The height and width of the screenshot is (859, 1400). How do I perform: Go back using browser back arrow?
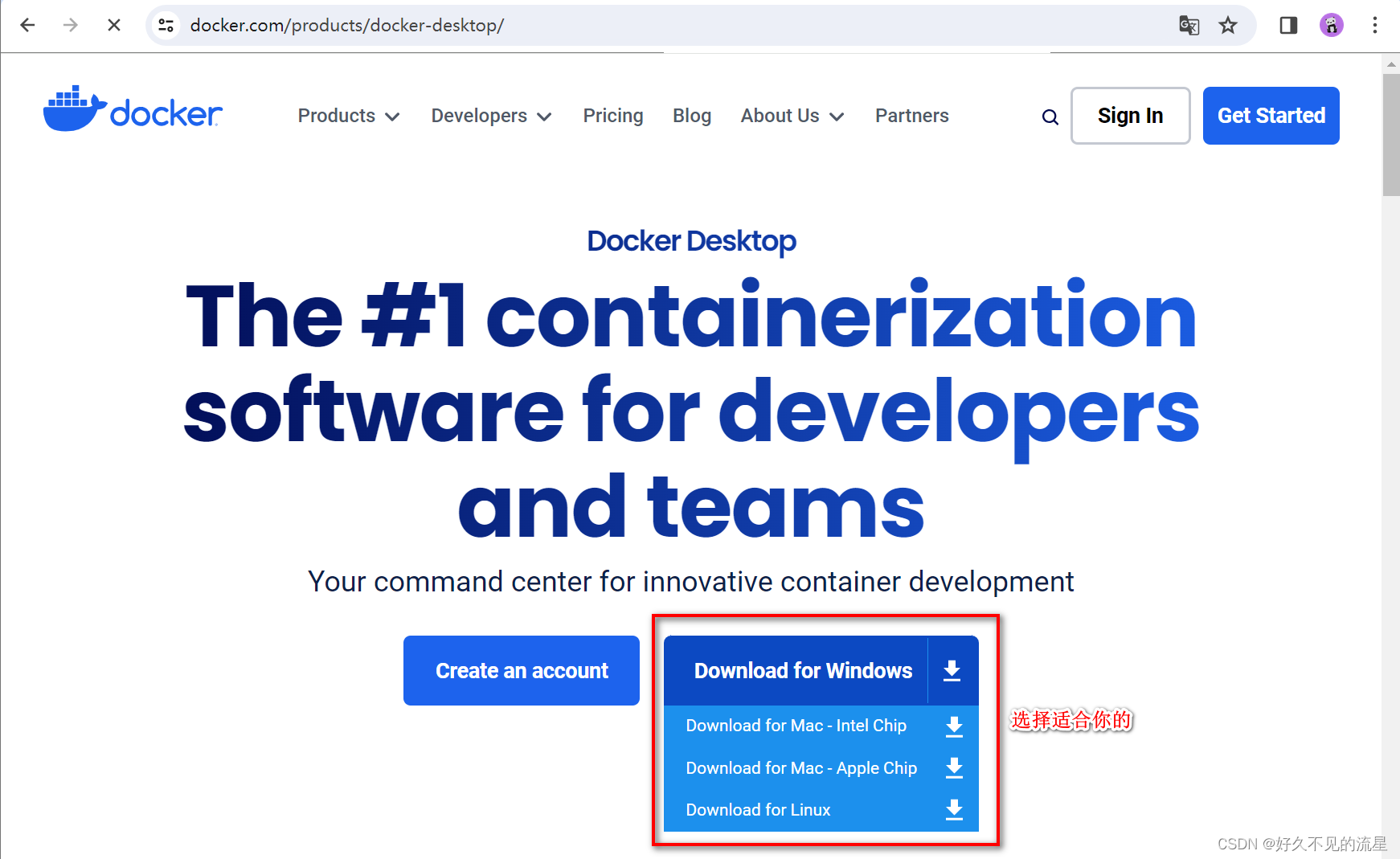pos(27,25)
